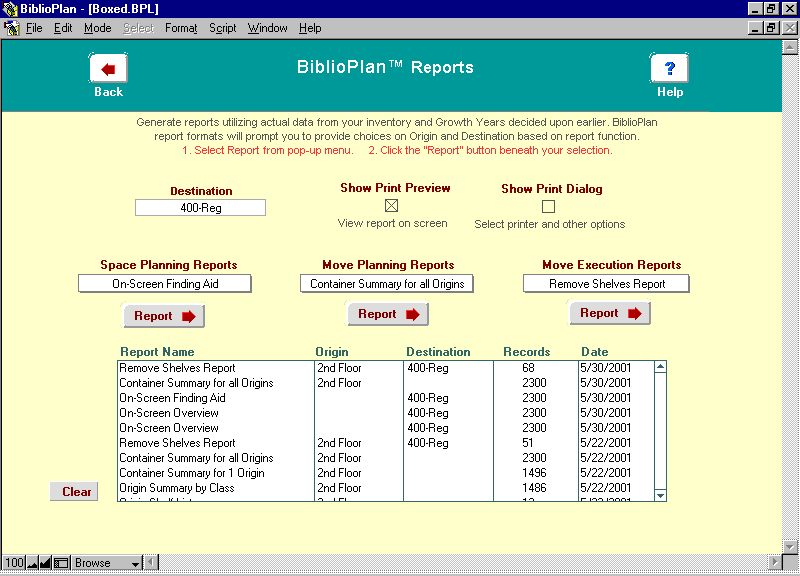The height and width of the screenshot is (576, 800).
Task: Select On-Screen Finding Aid row in report list
Action: [x=386, y=398]
